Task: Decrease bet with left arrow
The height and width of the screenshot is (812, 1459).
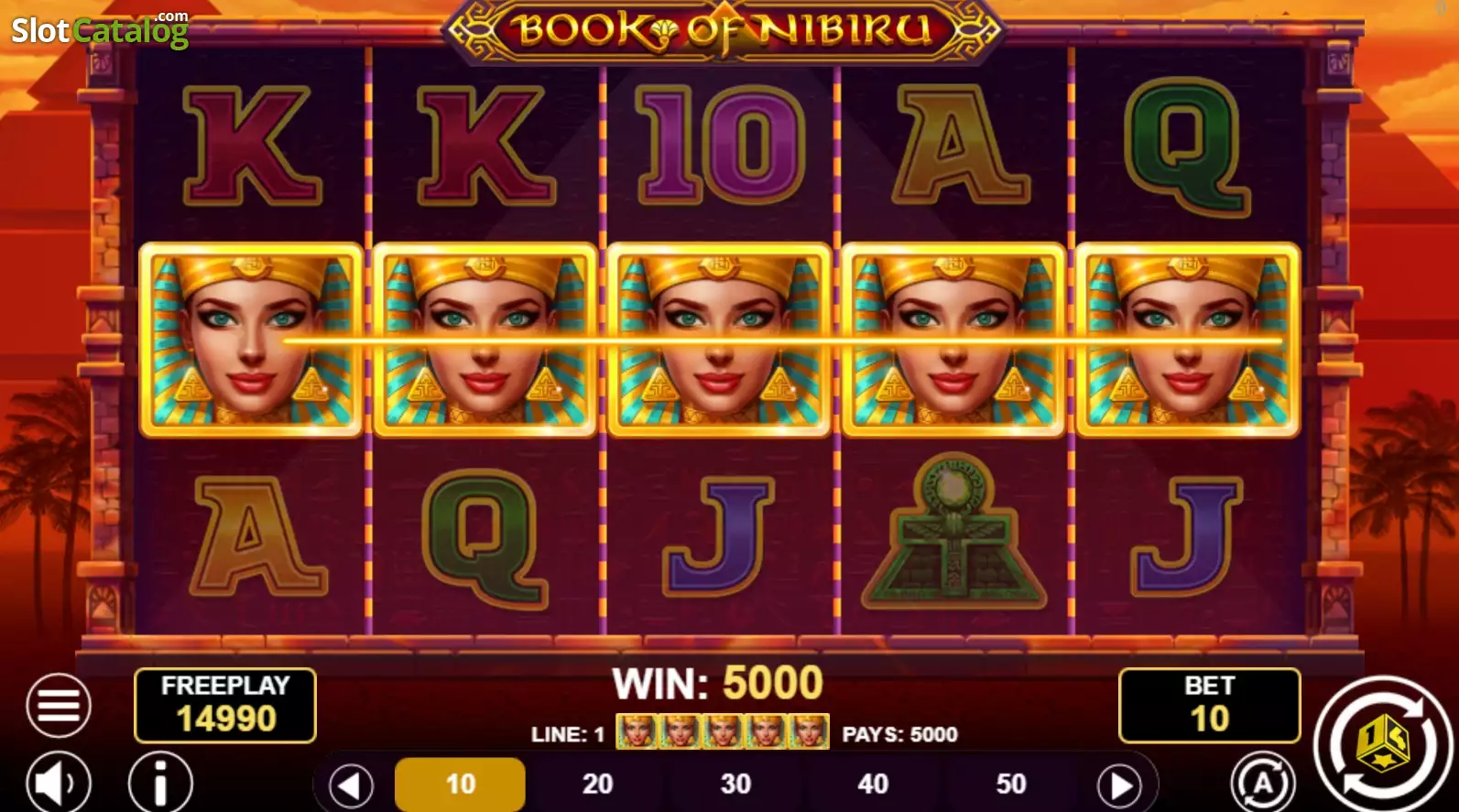Action: tap(351, 785)
